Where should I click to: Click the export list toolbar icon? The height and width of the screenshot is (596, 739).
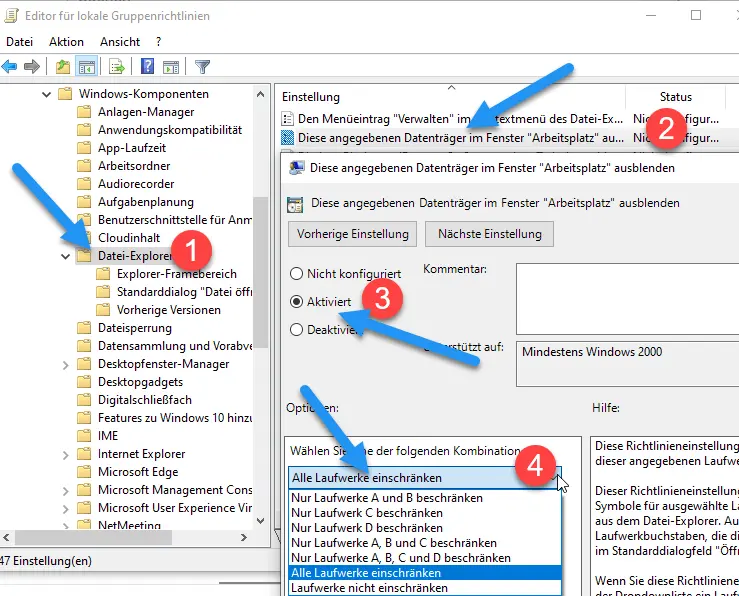tap(117, 67)
